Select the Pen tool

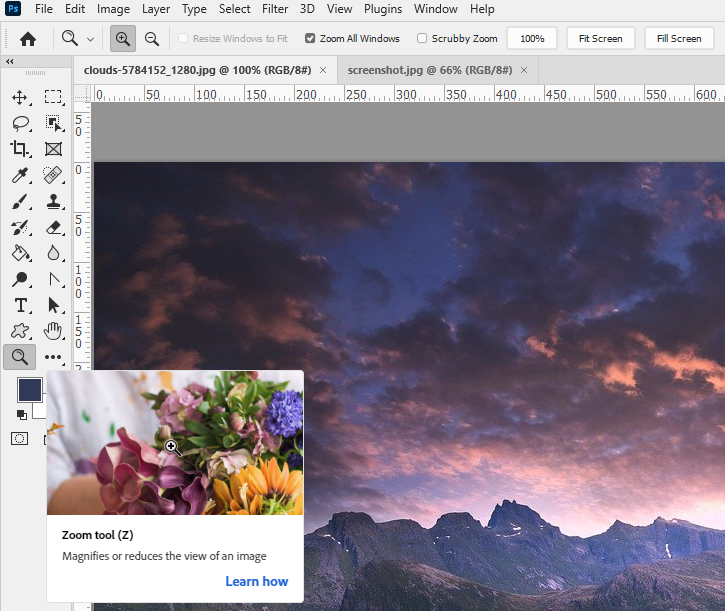point(54,279)
